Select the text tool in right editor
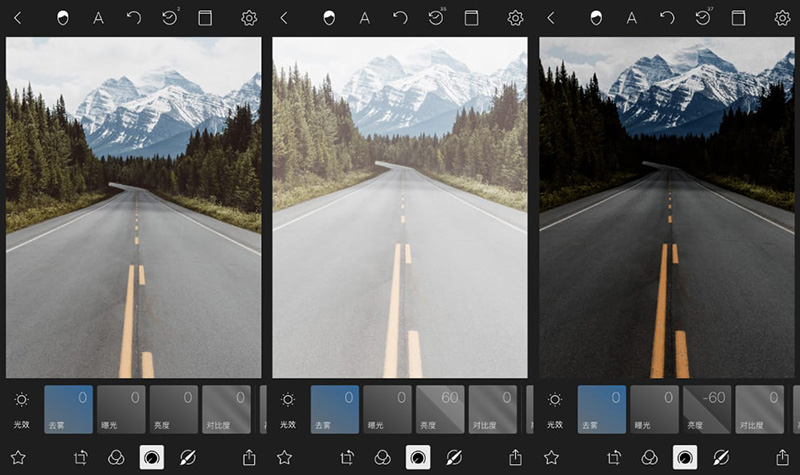Image resolution: width=800 pixels, height=475 pixels. (x=631, y=18)
